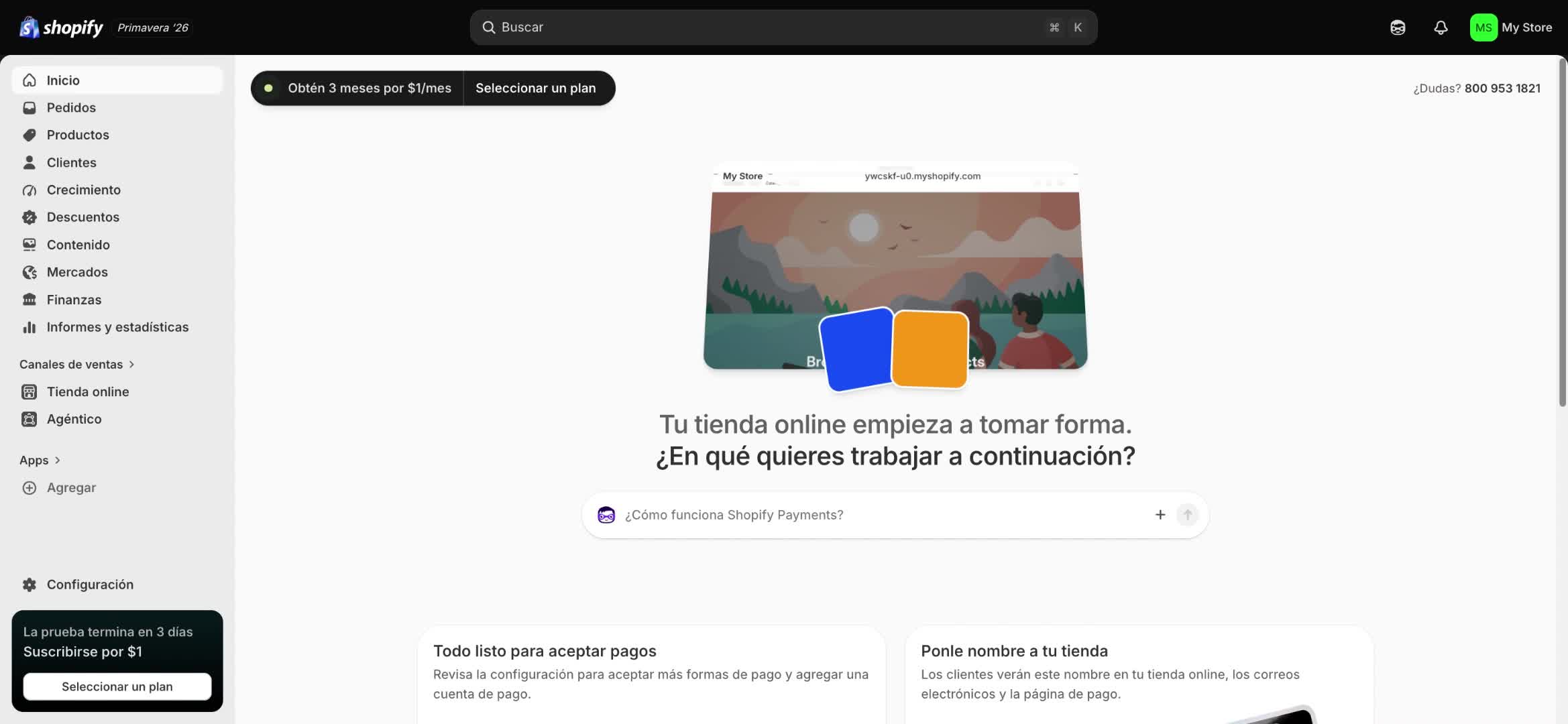
Task: Open Contenido in the sidebar
Action: pos(117,245)
